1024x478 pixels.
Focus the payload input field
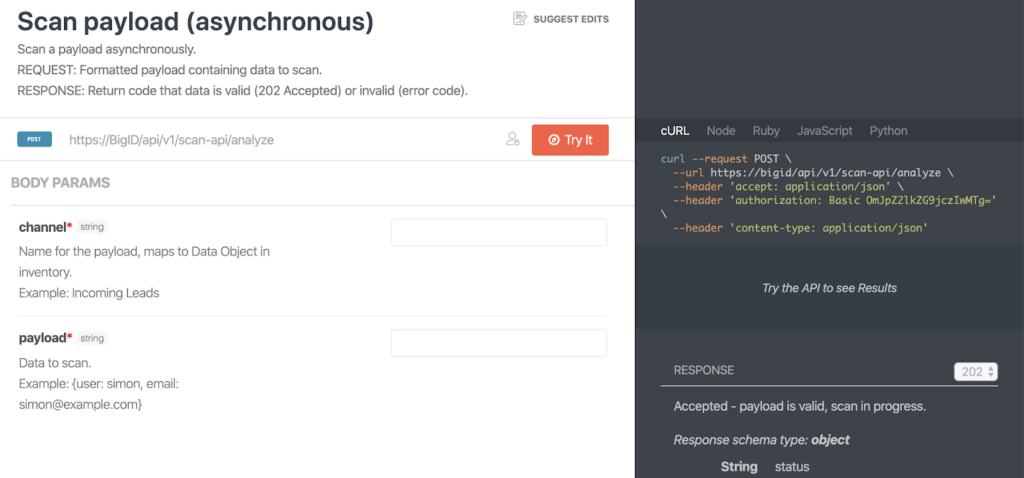pyautogui.click(x=499, y=343)
